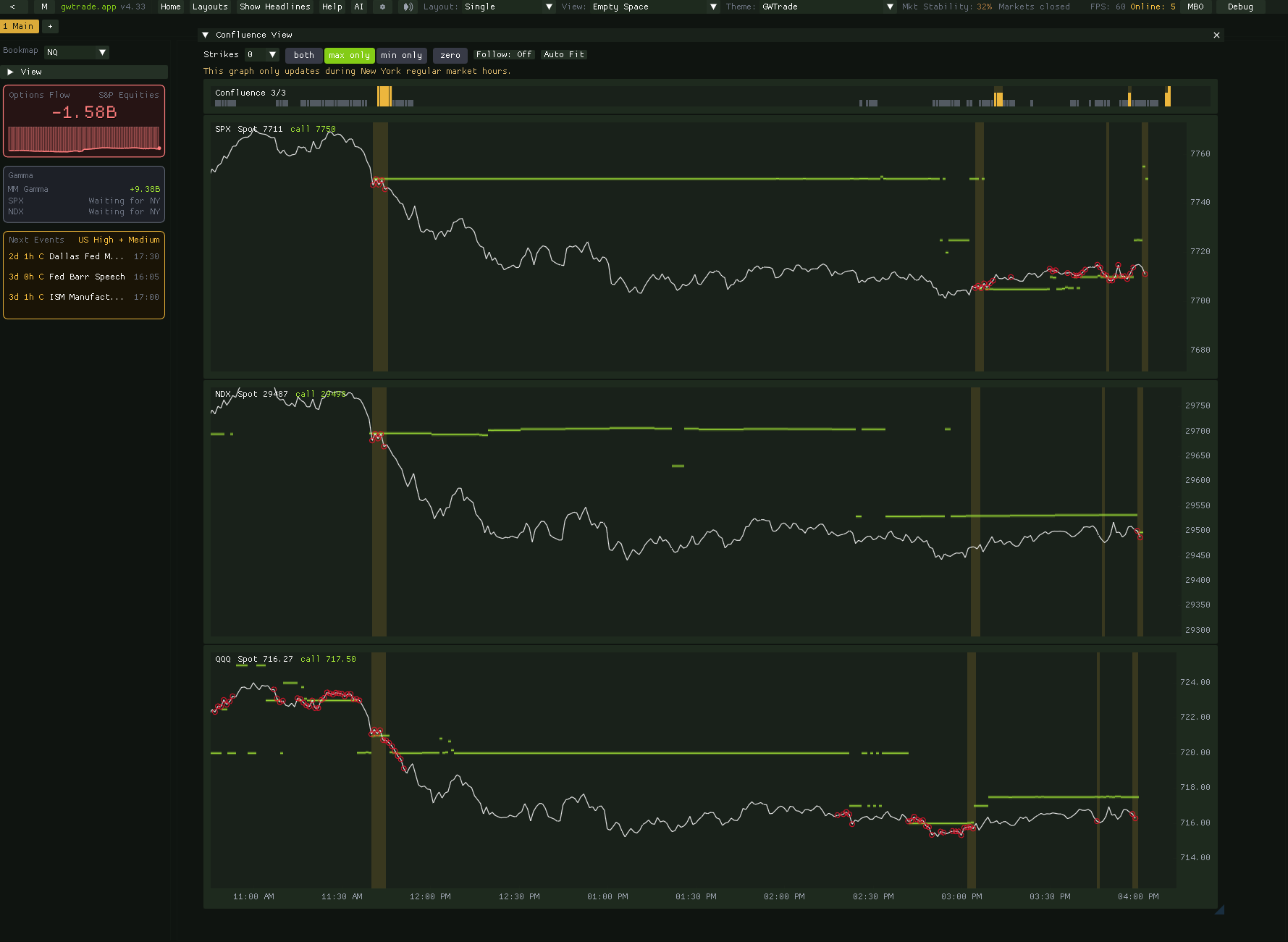Image resolution: width=1288 pixels, height=942 pixels.
Task: Open the Layouts menu
Action: point(210,7)
